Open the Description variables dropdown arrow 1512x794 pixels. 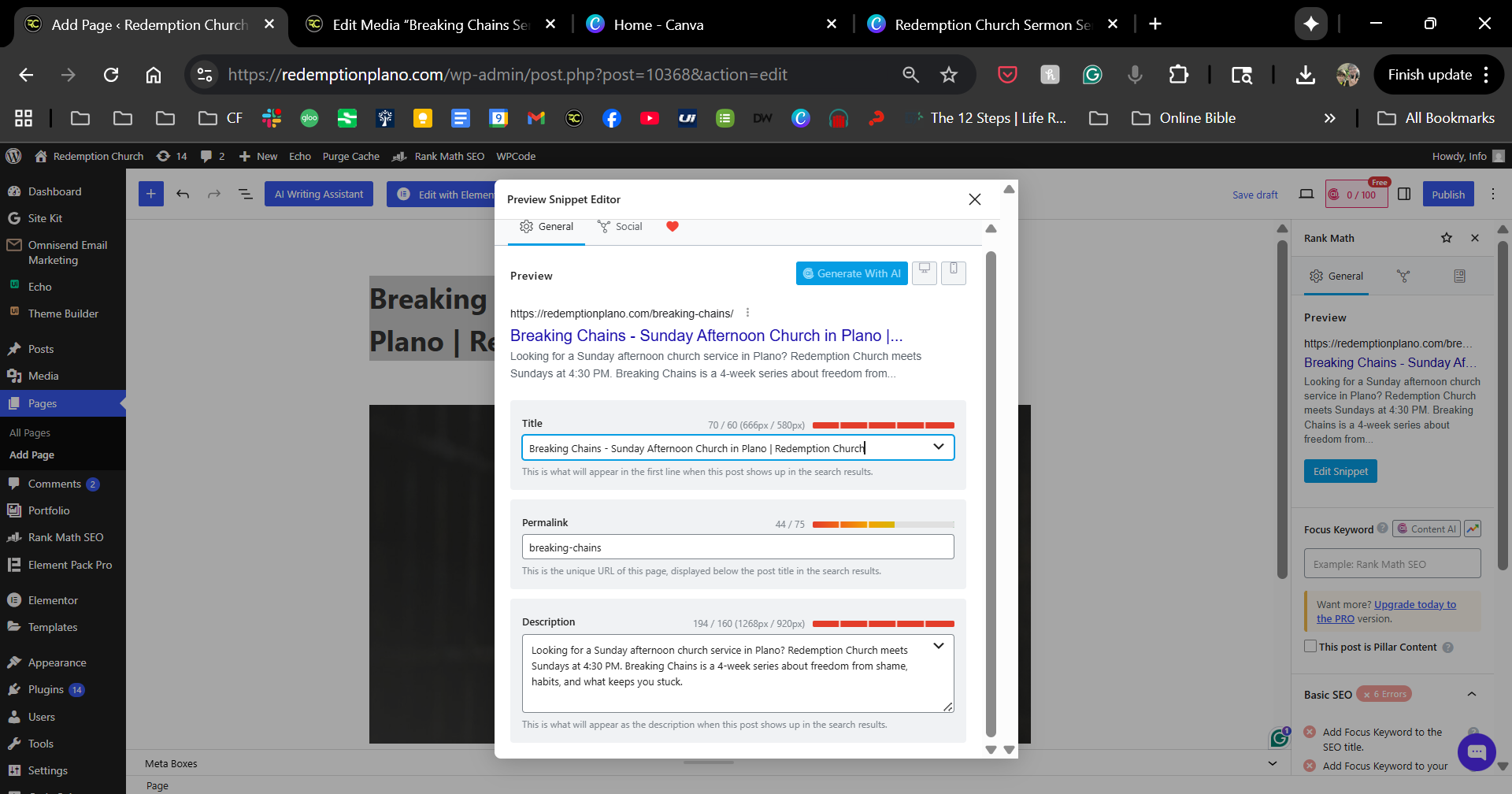938,646
